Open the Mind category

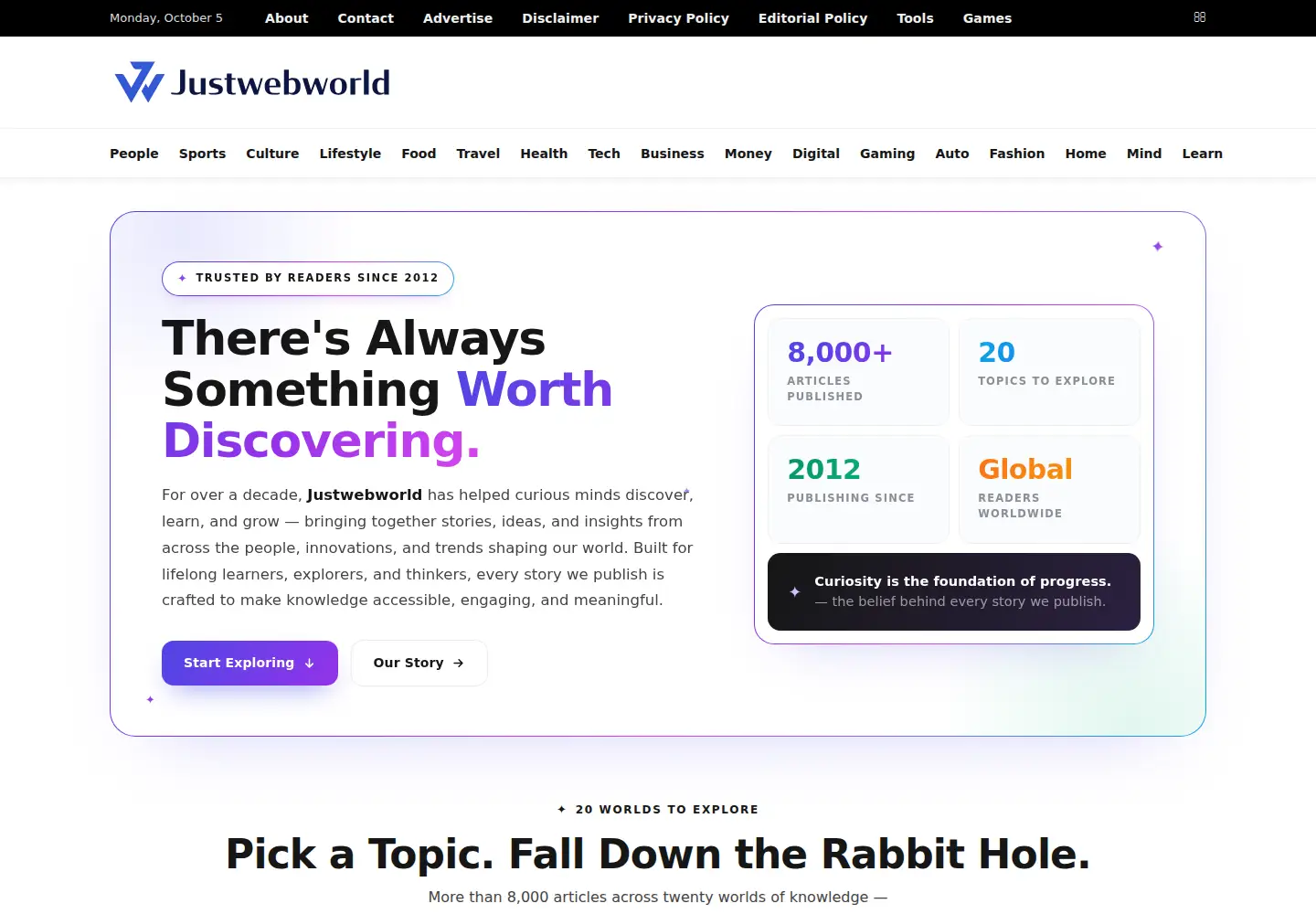point(1144,154)
